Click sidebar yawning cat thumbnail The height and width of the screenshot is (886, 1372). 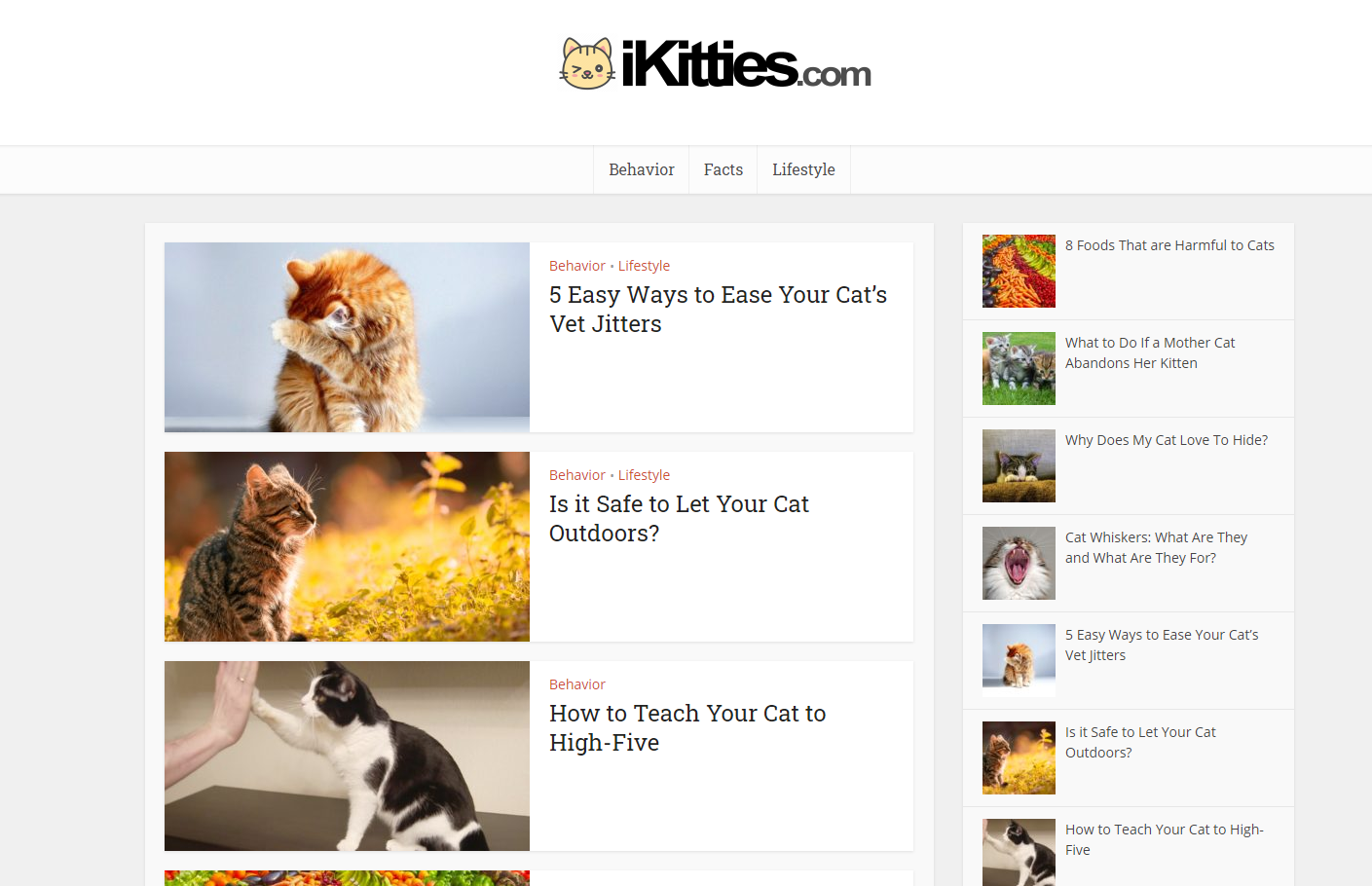(x=1019, y=563)
